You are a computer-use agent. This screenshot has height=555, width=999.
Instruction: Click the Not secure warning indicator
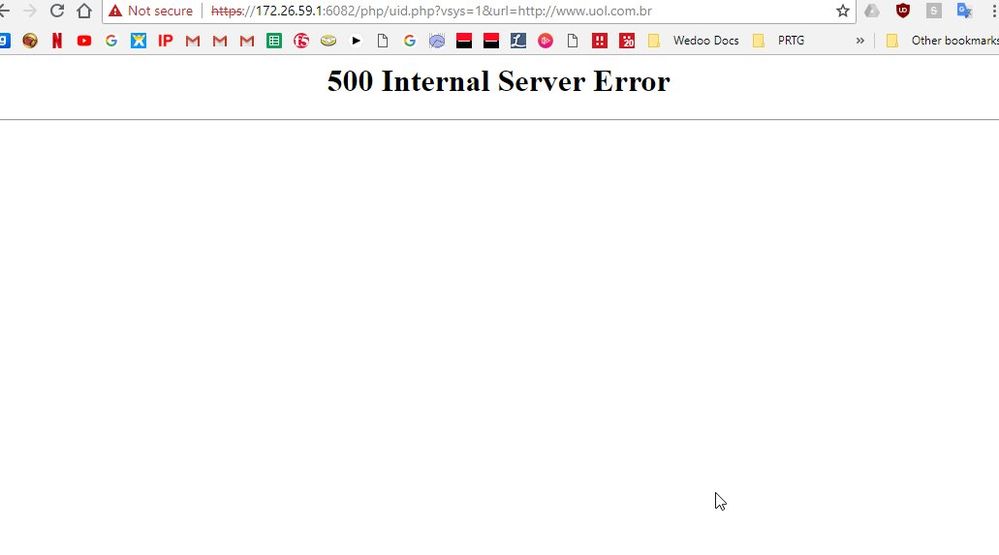pyautogui.click(x=150, y=11)
